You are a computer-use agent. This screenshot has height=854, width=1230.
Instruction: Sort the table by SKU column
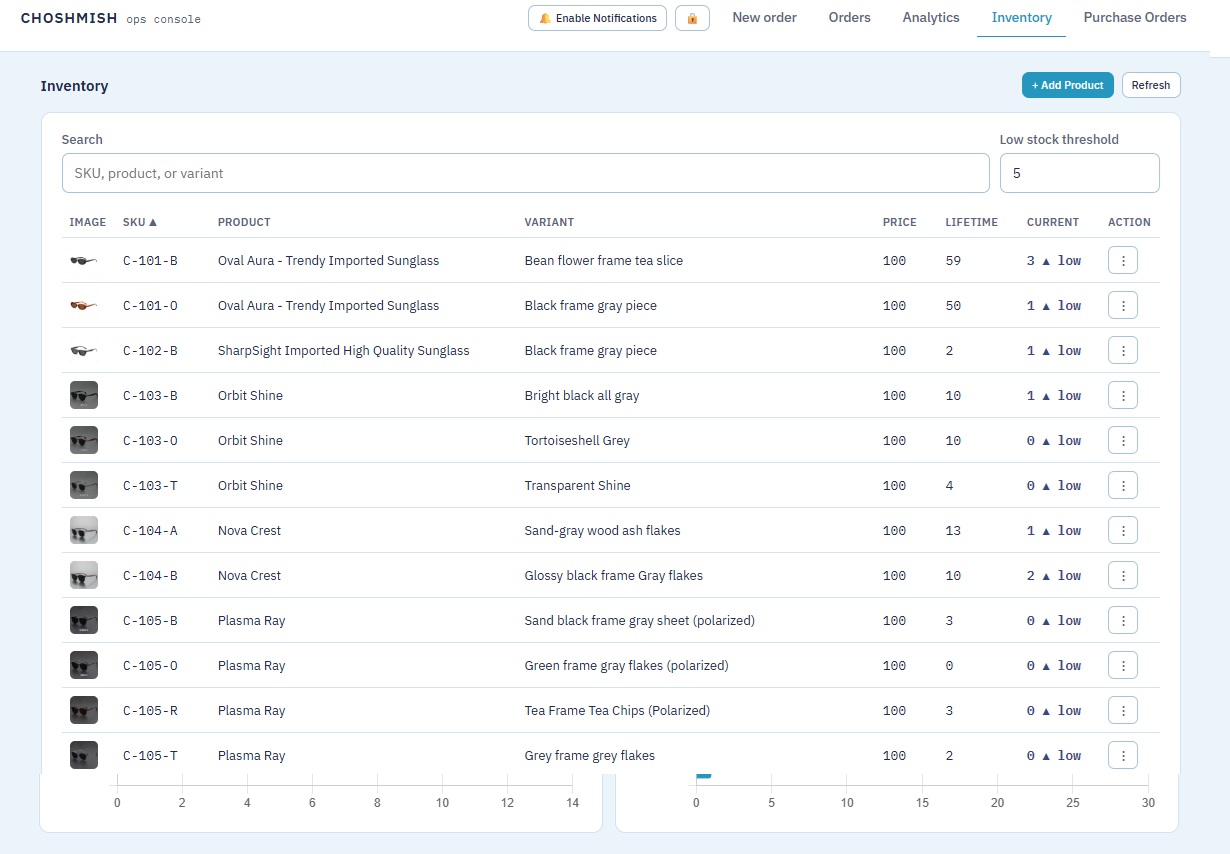140,222
